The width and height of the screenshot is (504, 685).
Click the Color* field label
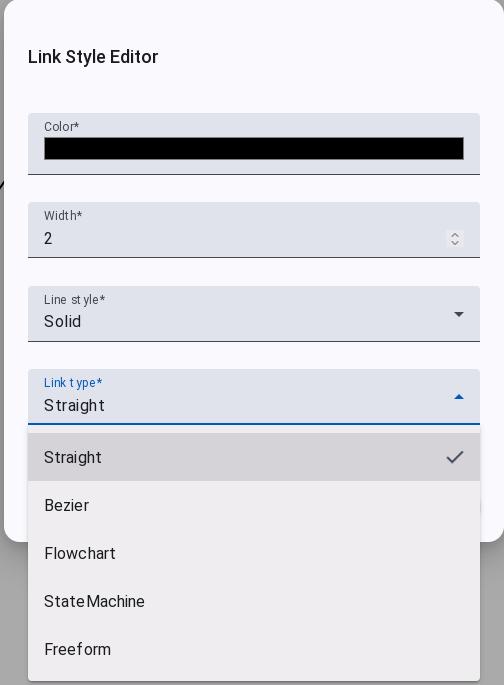point(62,127)
